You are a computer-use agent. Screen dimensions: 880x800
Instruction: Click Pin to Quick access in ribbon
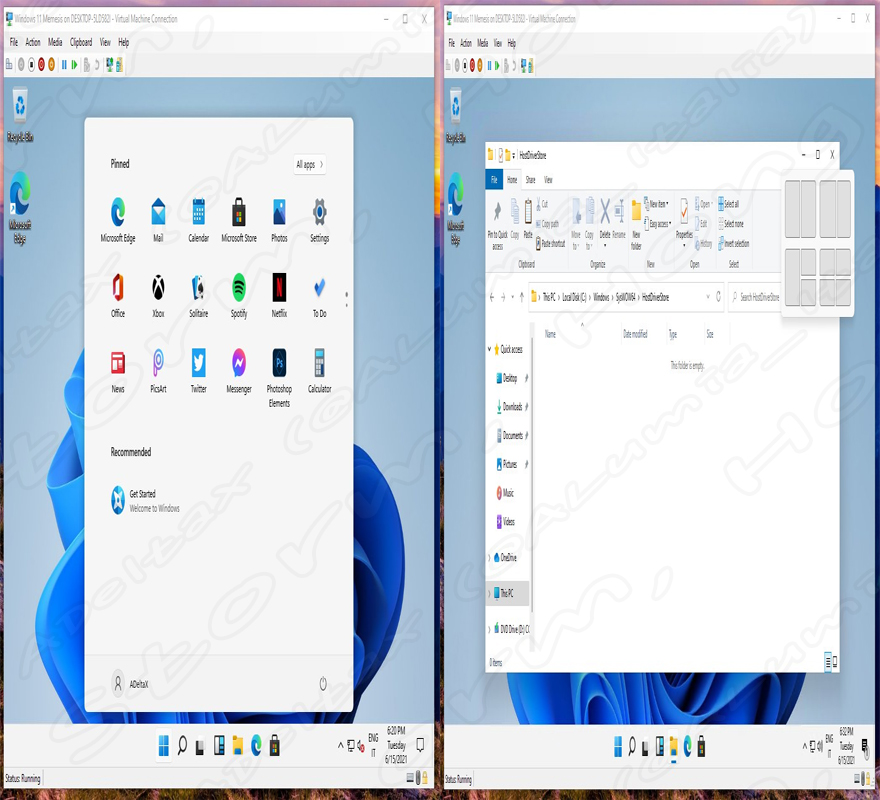497,224
